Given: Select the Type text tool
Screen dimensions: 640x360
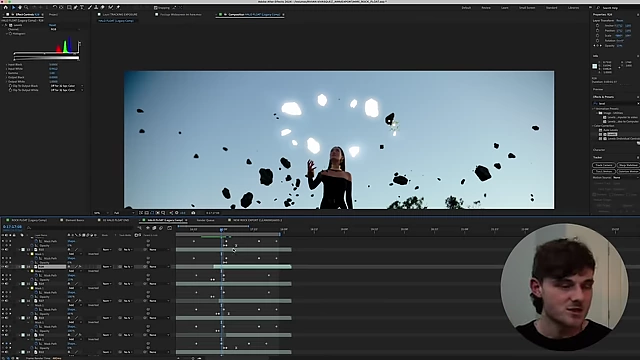Looking at the screenshot, I should (x=82, y=7).
